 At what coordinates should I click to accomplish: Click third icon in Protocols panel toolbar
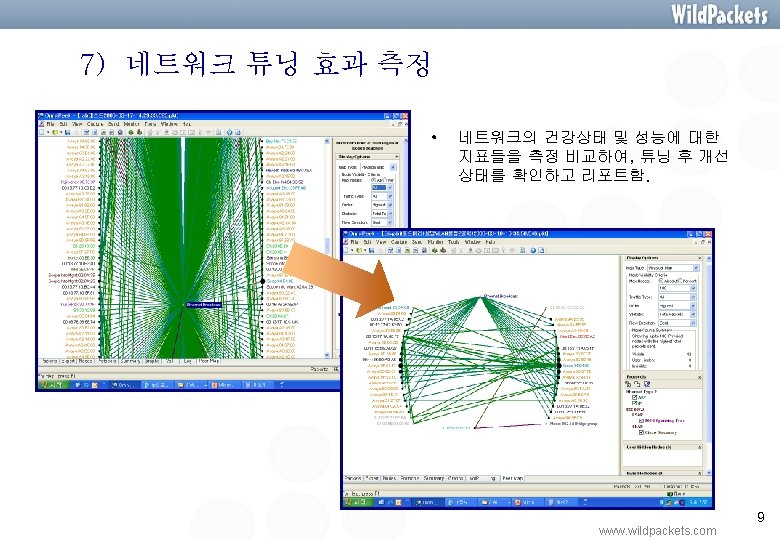(647, 384)
